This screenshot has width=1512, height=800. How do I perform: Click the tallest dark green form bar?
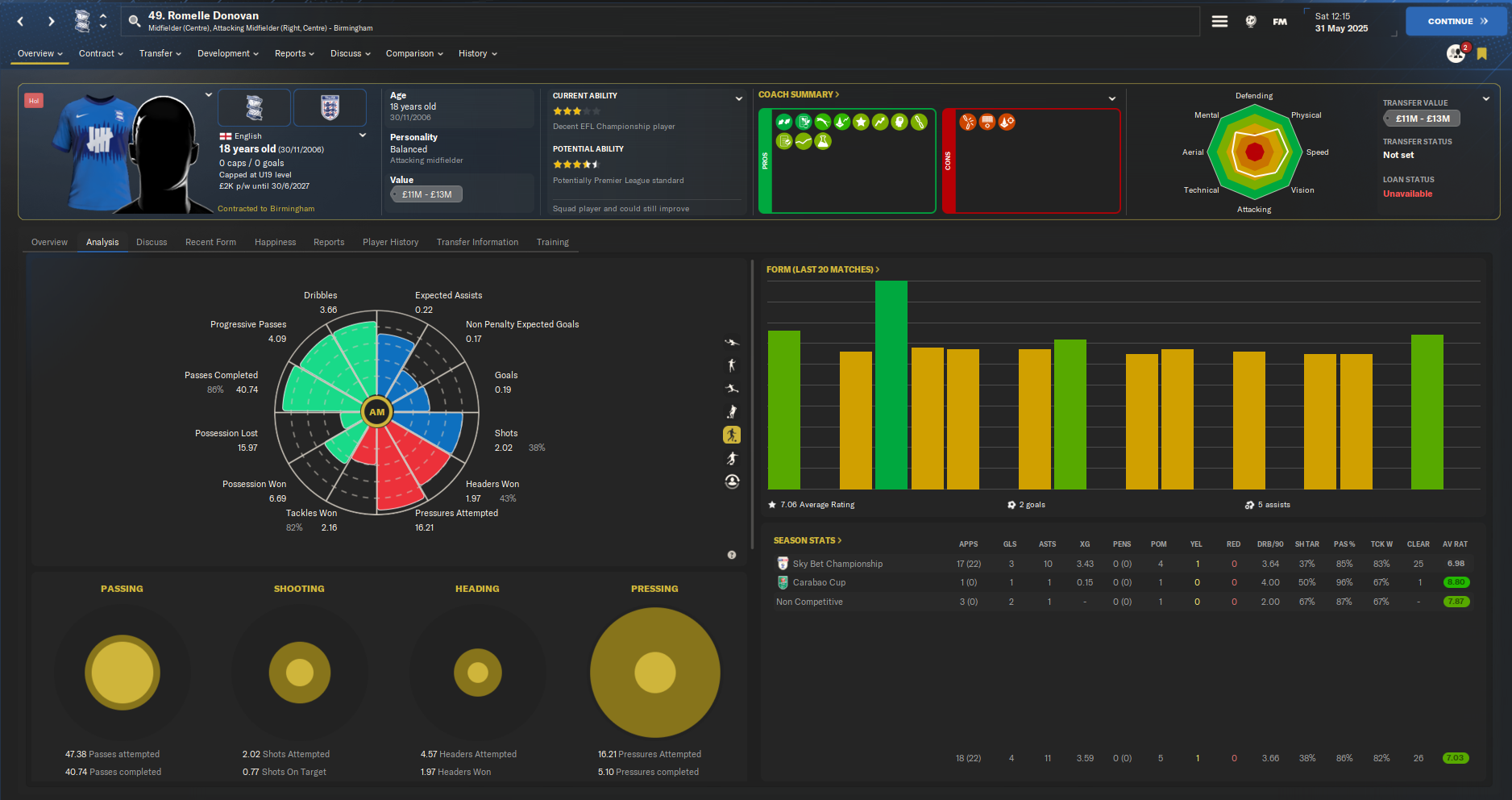tap(891, 385)
